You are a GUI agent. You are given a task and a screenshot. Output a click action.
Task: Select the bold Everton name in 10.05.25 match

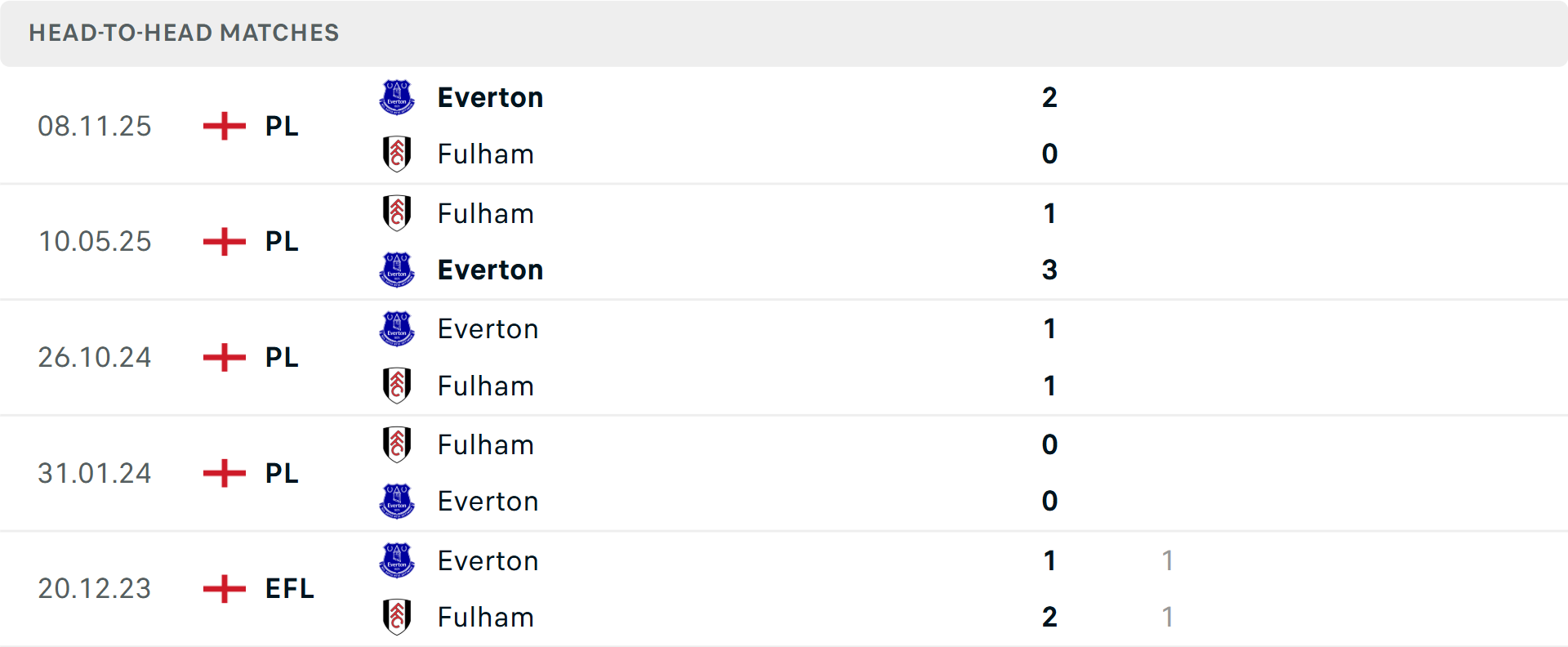(490, 270)
